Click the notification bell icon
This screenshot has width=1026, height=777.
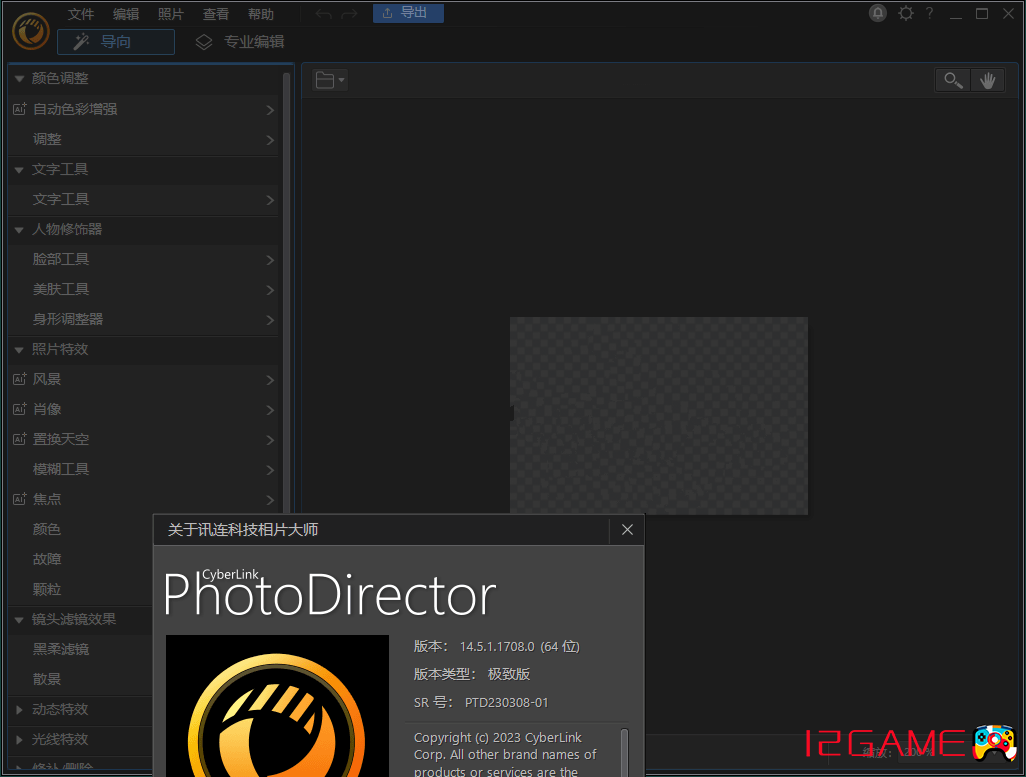pyautogui.click(x=878, y=13)
